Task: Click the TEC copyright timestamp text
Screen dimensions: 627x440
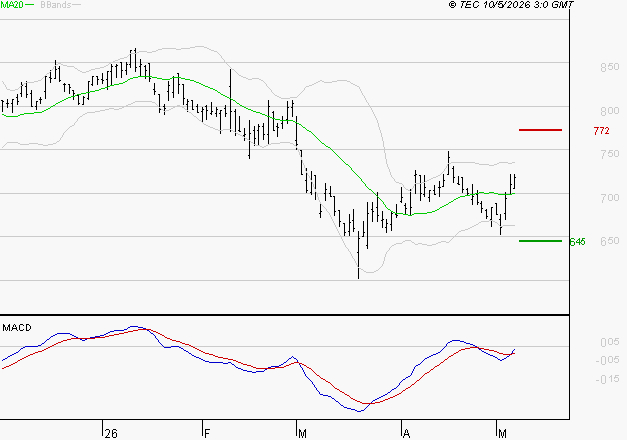Action: click(511, 4)
